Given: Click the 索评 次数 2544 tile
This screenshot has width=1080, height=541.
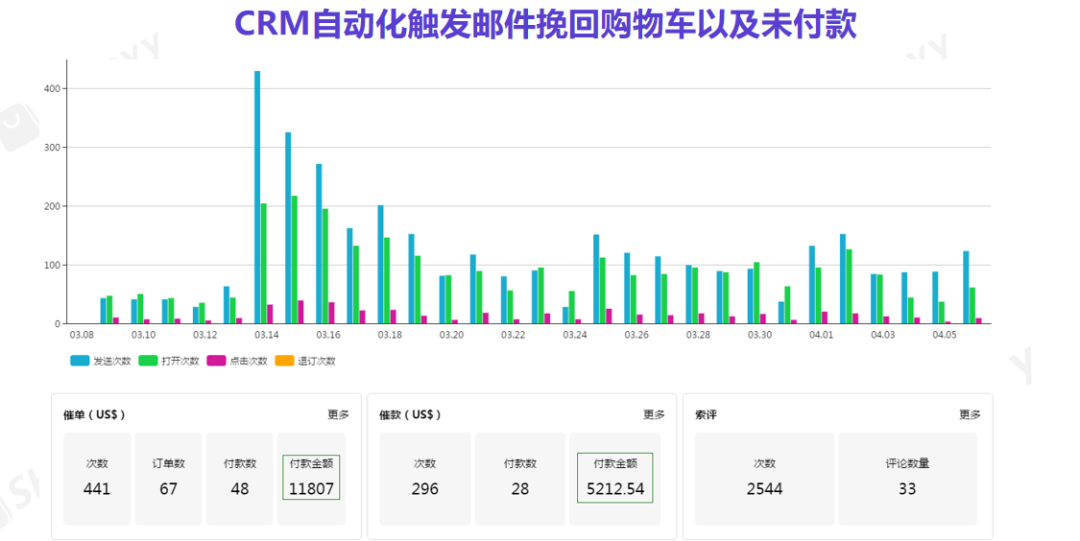Looking at the screenshot, I should (764, 478).
